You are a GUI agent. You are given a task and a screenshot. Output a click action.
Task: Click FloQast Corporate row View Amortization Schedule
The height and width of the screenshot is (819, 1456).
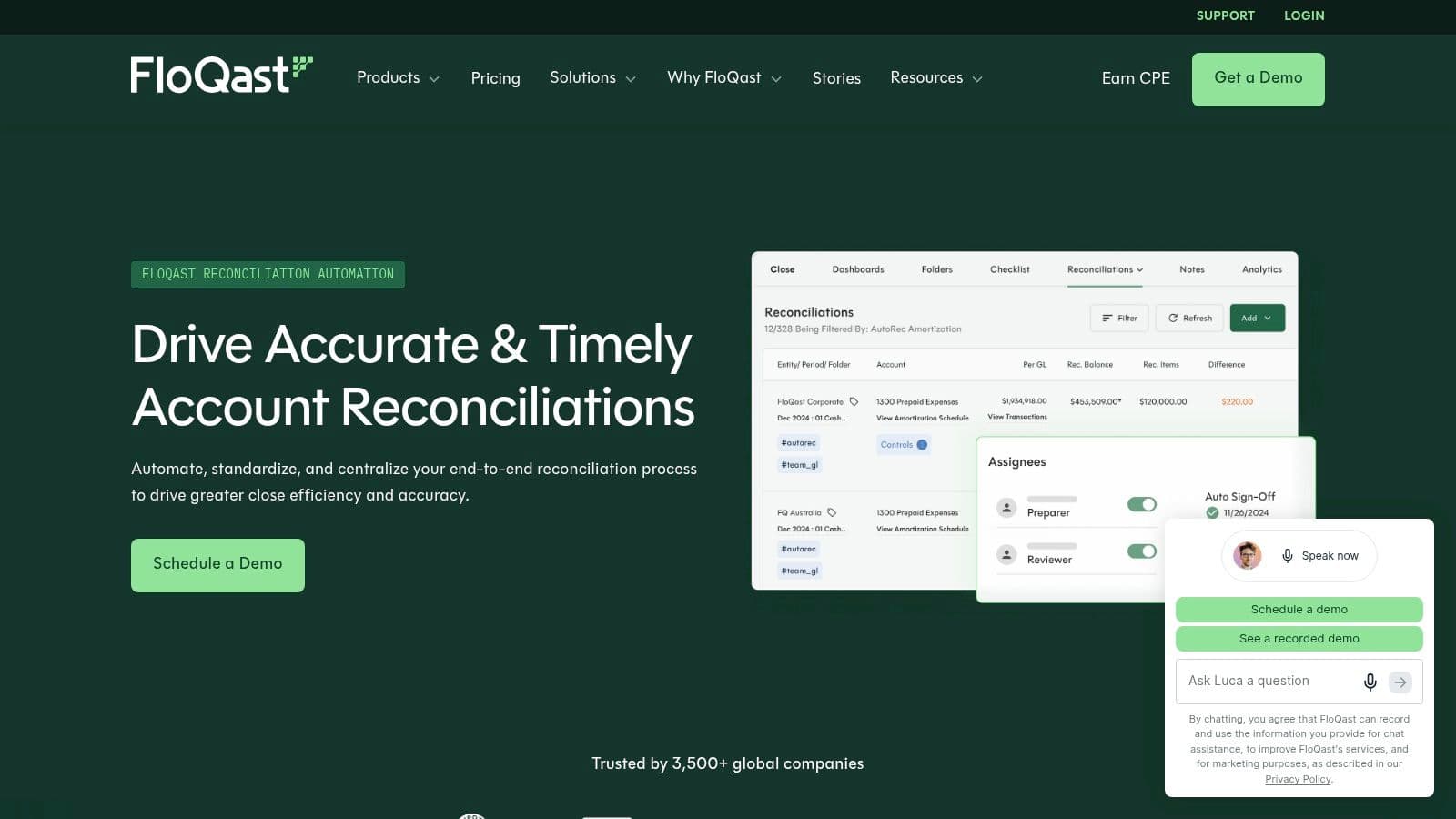coord(923,419)
